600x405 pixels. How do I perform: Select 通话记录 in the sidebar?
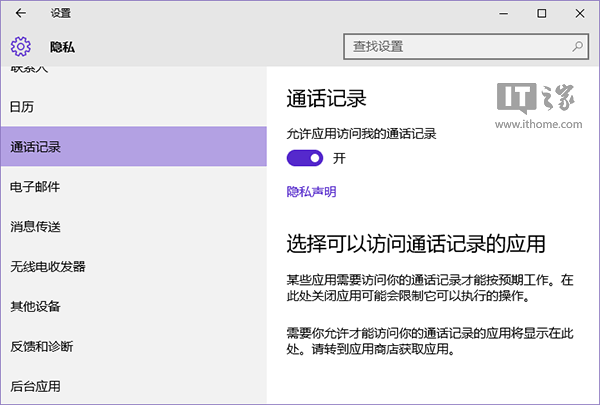36,147
